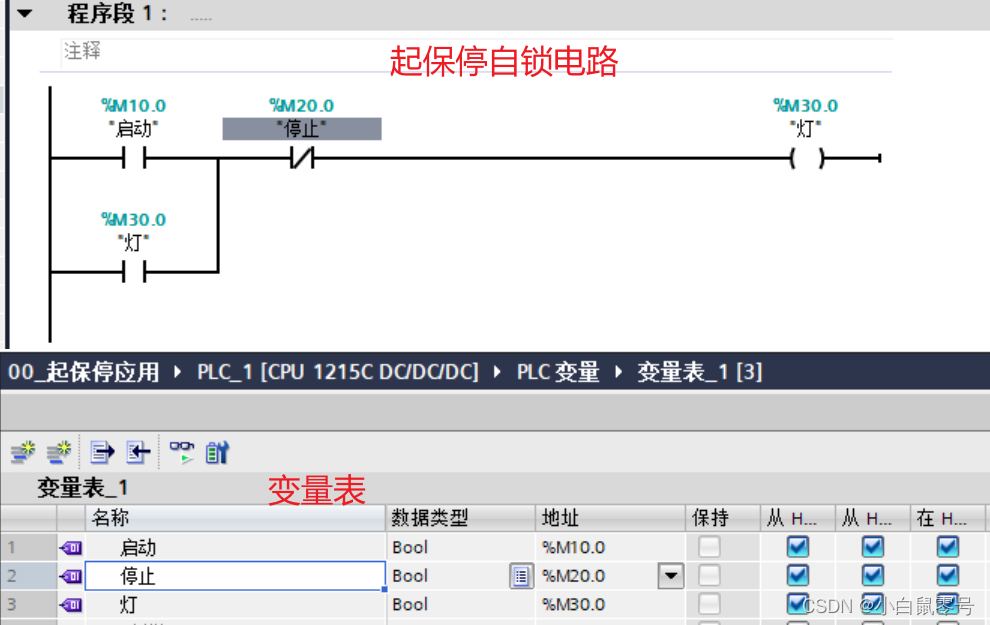990x625 pixels.
Task: Open the 变量表_1 [3] breadcrumb item
Action: [700, 372]
